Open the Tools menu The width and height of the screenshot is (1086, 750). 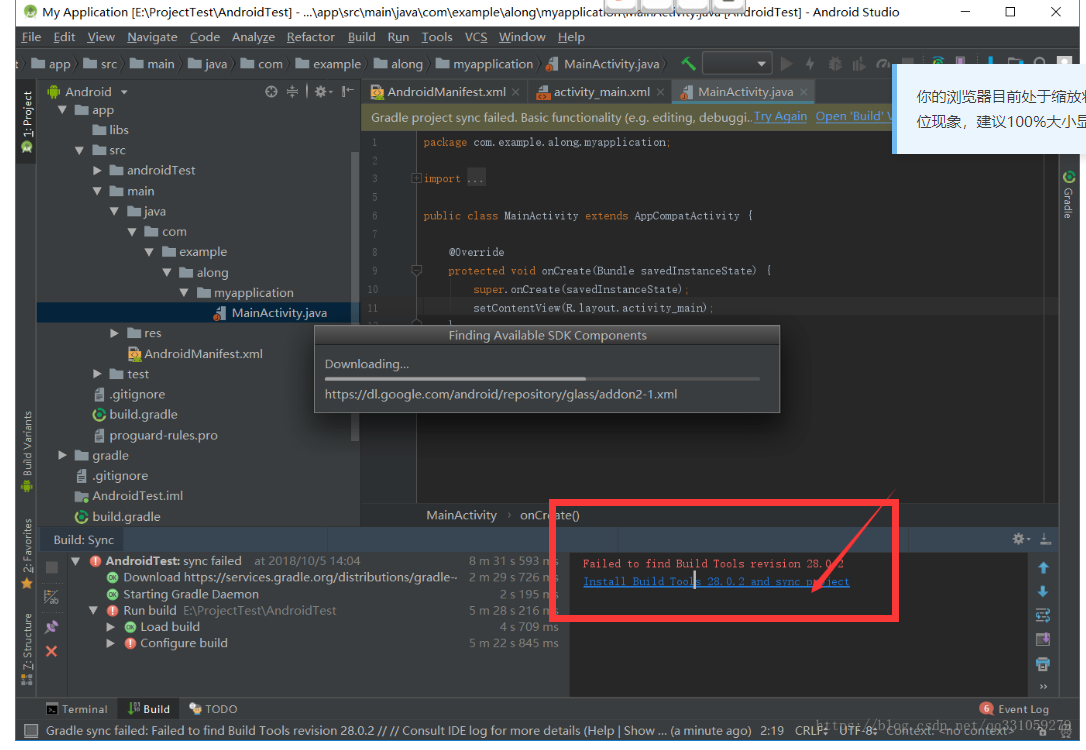tap(437, 37)
